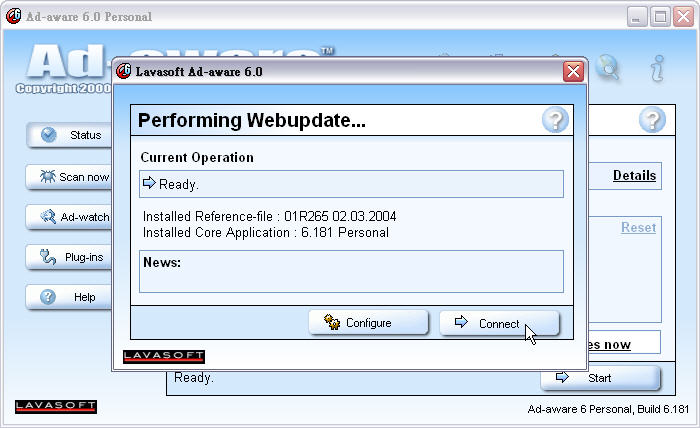Click the 'Performing Webupdate...' heading
Viewport: 700px width, 428px height.
252,121
